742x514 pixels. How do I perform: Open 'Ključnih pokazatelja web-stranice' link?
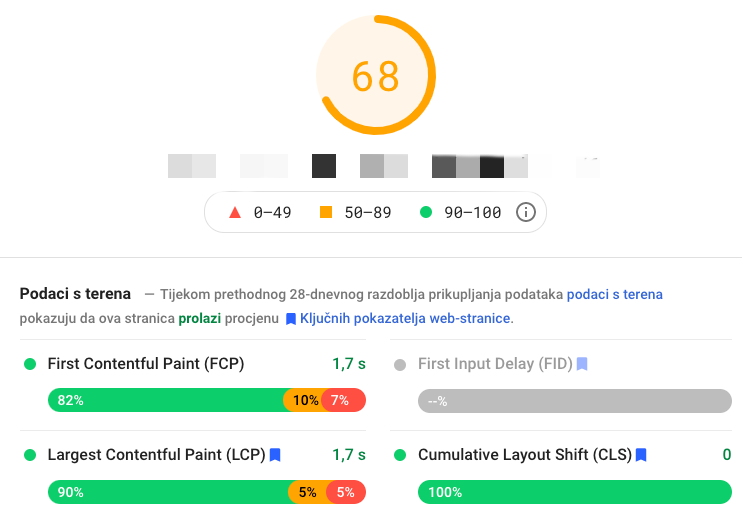[x=405, y=319]
